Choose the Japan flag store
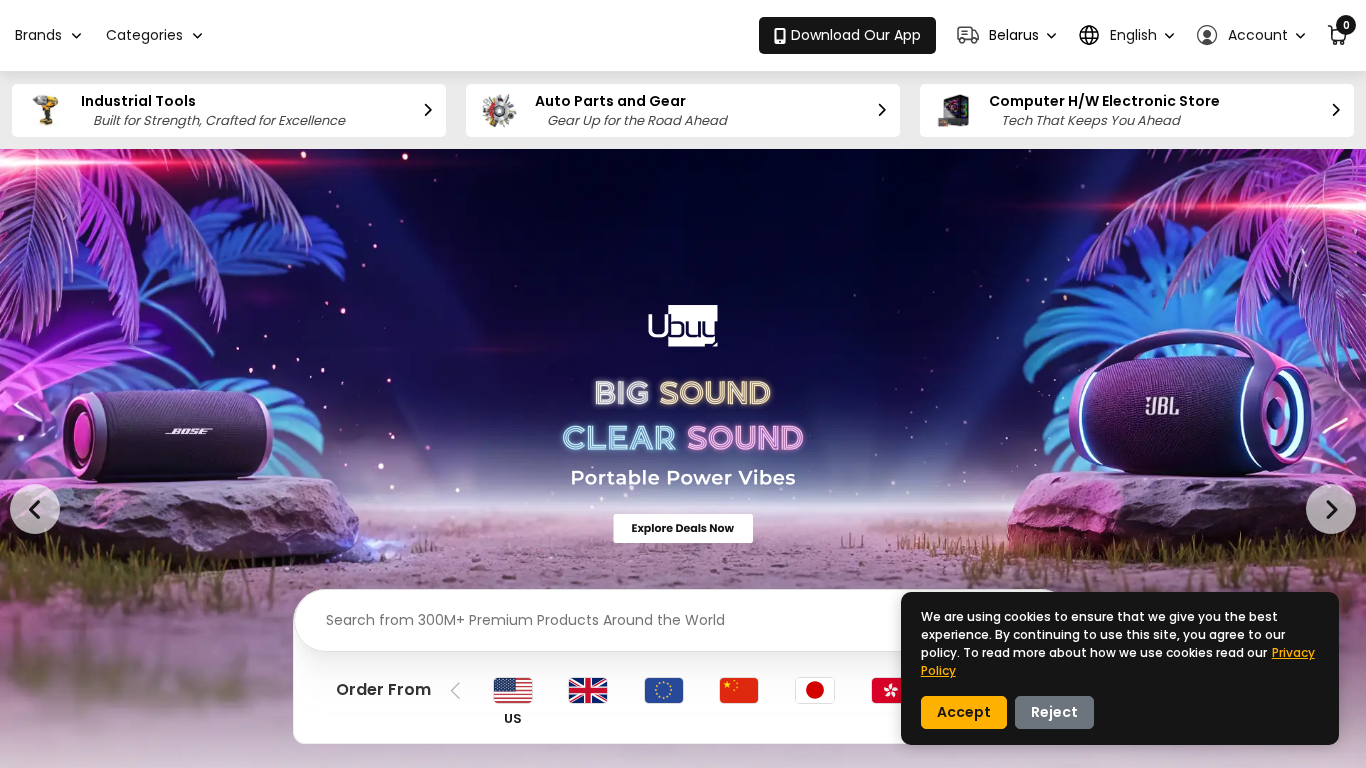 (815, 691)
